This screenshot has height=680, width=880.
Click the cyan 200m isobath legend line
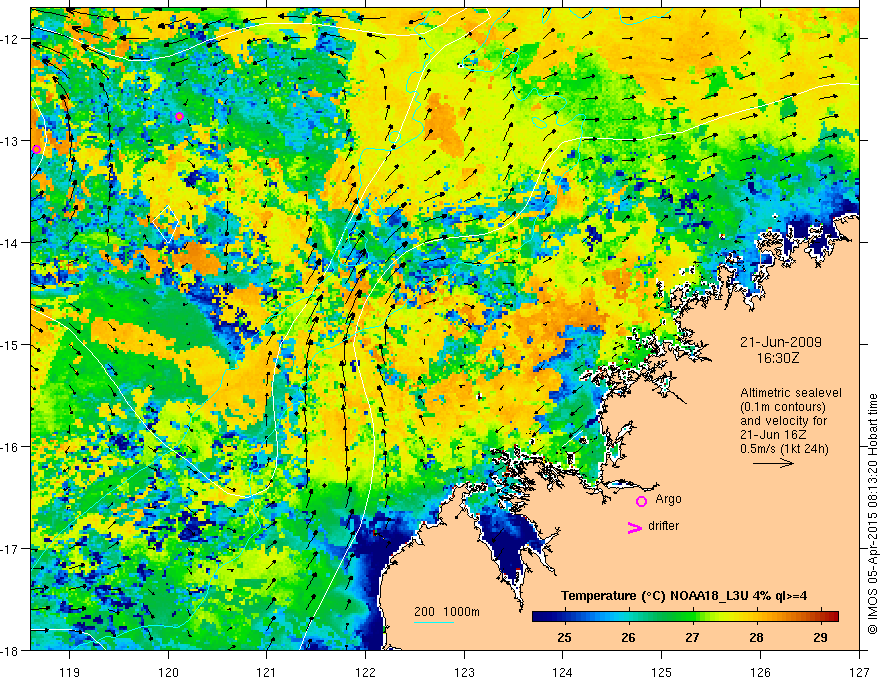click(433, 622)
